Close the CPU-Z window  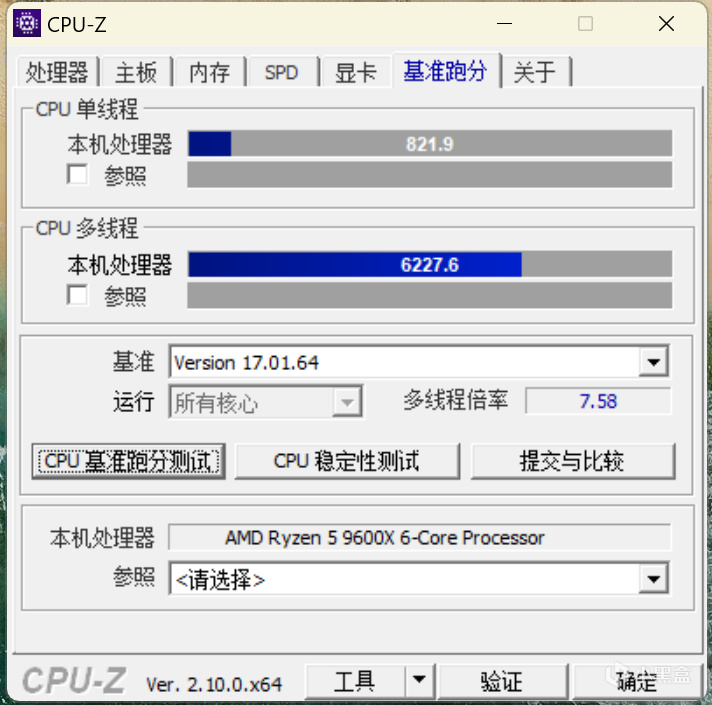coord(666,24)
